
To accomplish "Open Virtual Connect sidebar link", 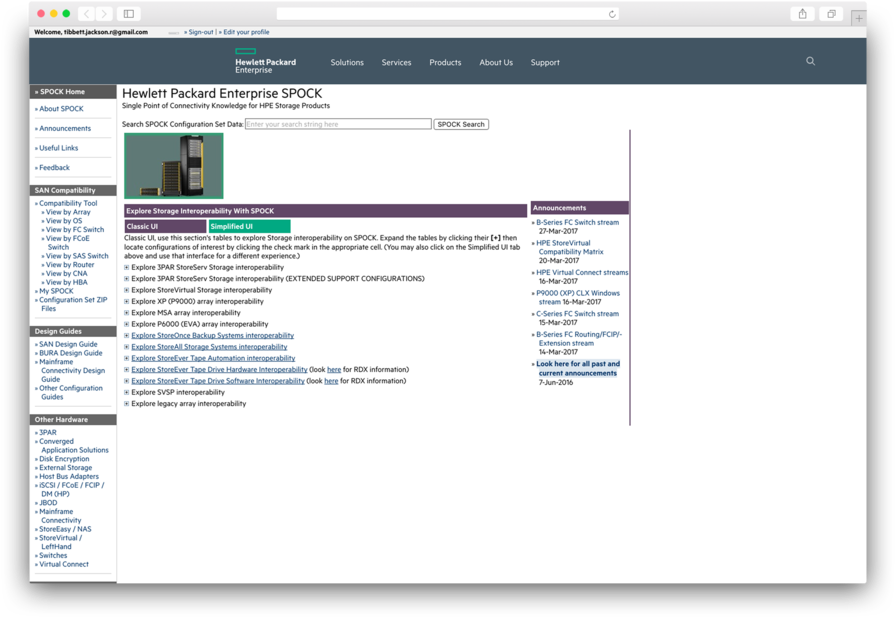I will (63, 564).
